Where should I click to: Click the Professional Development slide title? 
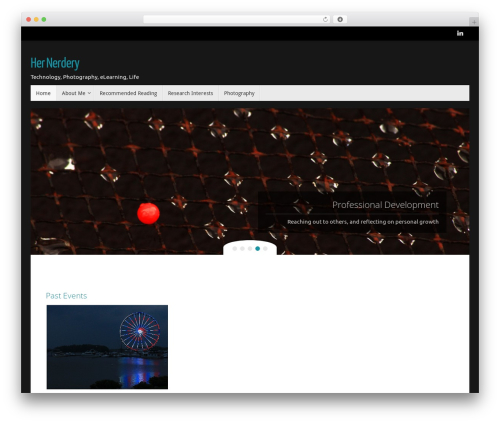point(385,205)
